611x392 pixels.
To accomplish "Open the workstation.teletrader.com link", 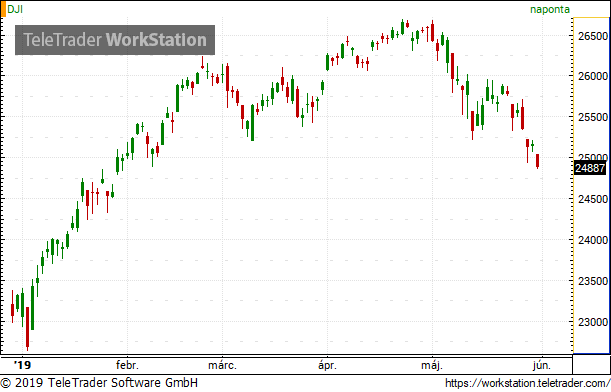I will coord(527,383).
